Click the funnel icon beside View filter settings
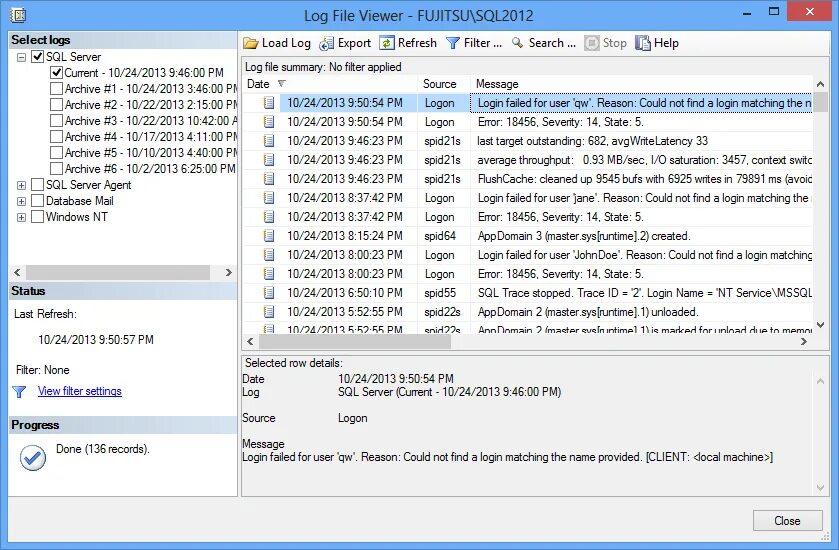This screenshot has width=839, height=550. point(19,392)
